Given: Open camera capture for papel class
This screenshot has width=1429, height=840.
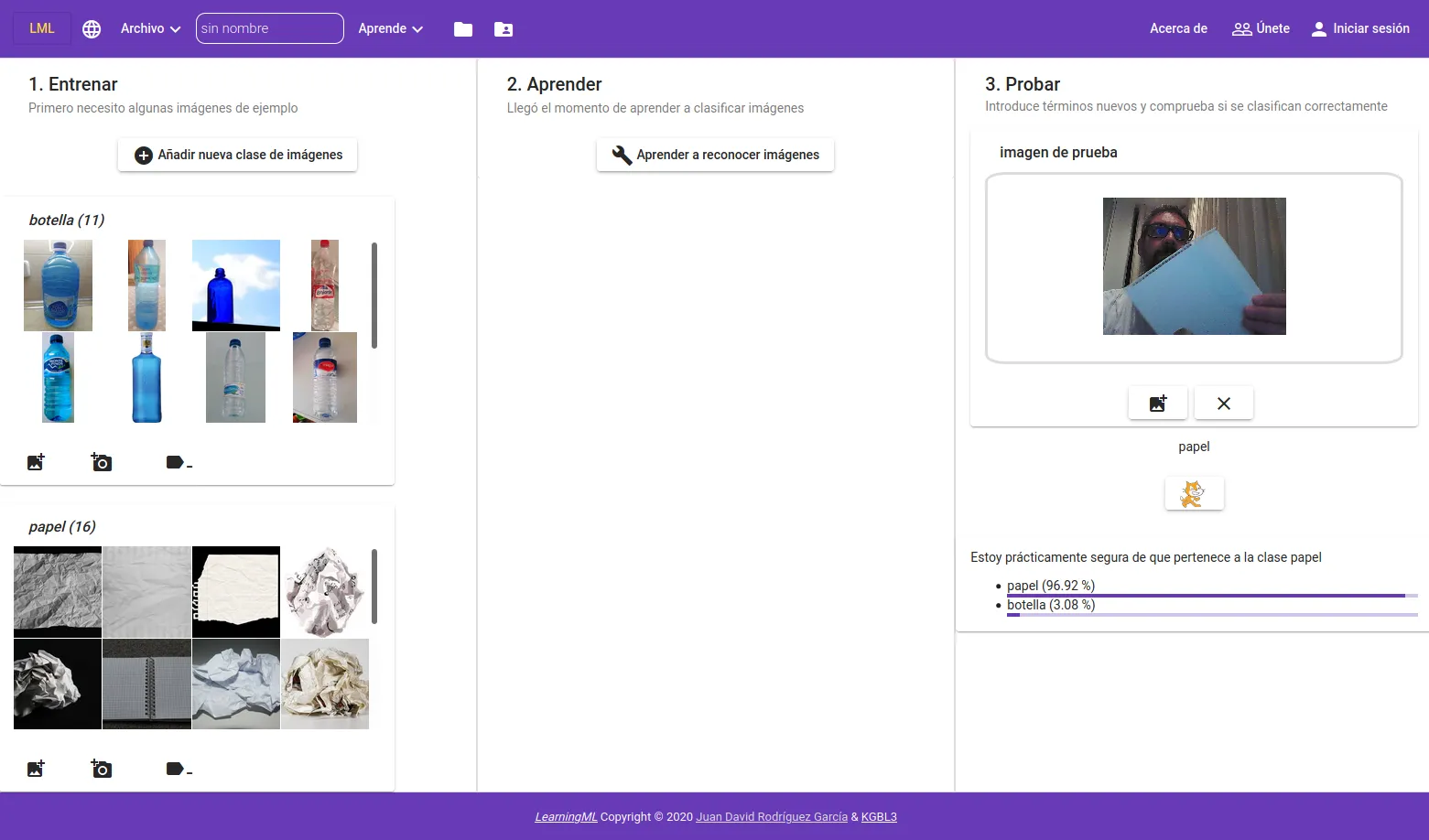Looking at the screenshot, I should pyautogui.click(x=102, y=769).
